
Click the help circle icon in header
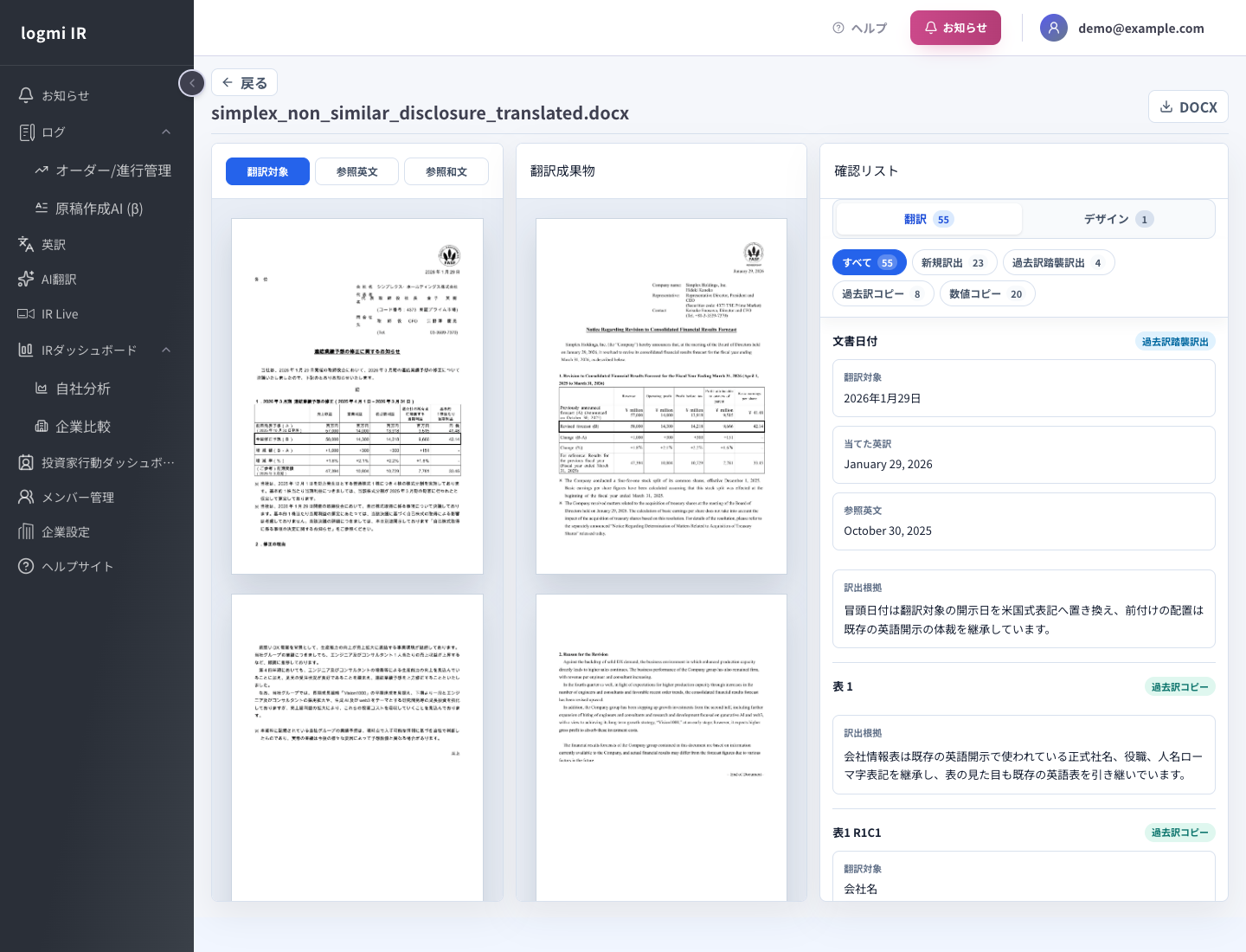tap(838, 28)
